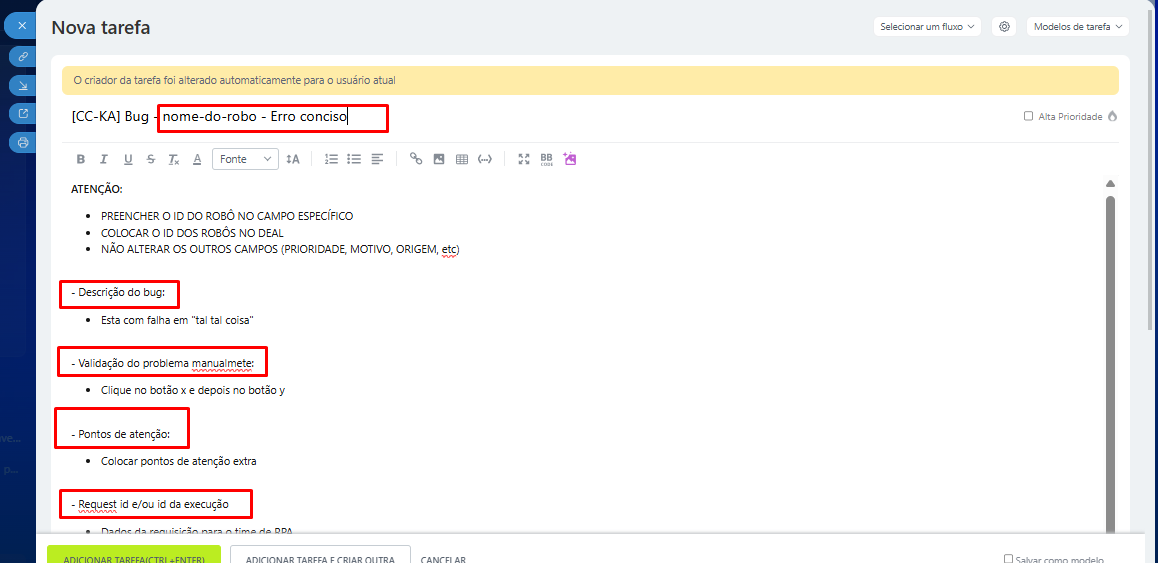Switch editor to BB code mode
The width and height of the screenshot is (1158, 563).
point(546,159)
